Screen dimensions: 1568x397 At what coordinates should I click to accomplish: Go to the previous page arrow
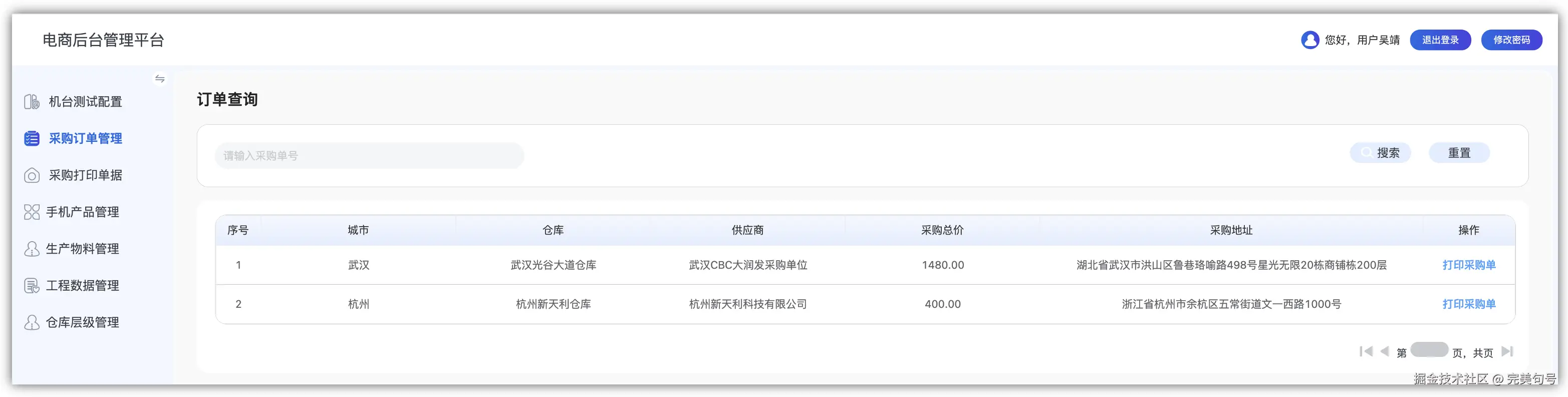[x=1385, y=351]
